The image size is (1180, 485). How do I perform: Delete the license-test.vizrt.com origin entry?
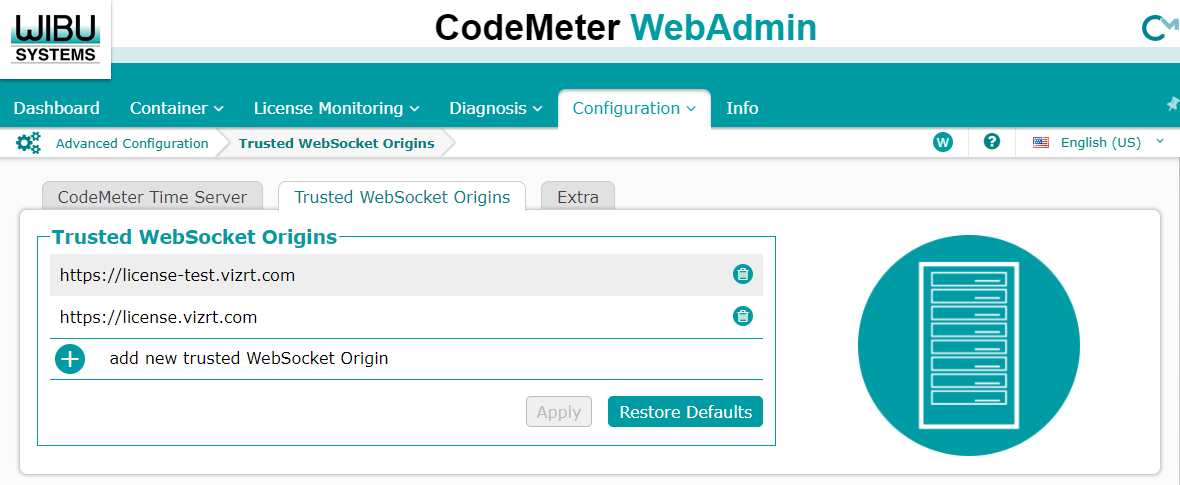(743, 274)
